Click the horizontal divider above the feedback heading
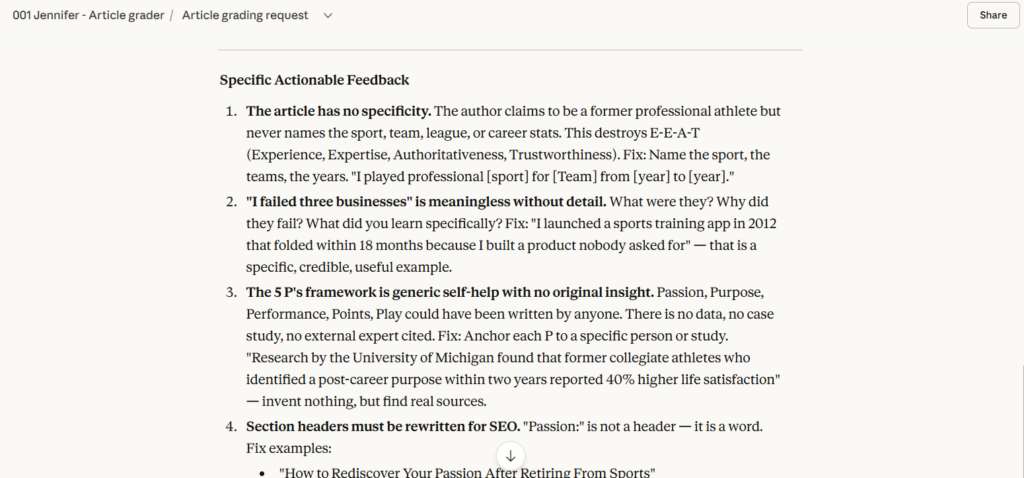 510,49
